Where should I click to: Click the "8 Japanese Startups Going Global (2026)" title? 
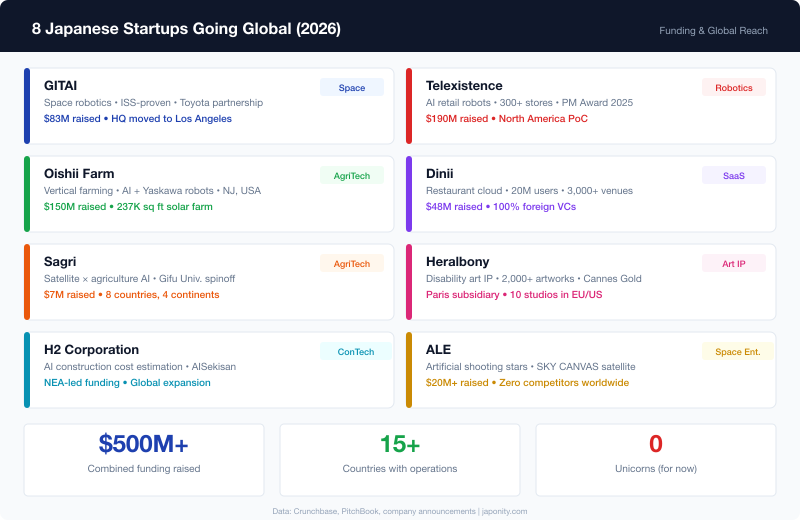pos(186,29)
